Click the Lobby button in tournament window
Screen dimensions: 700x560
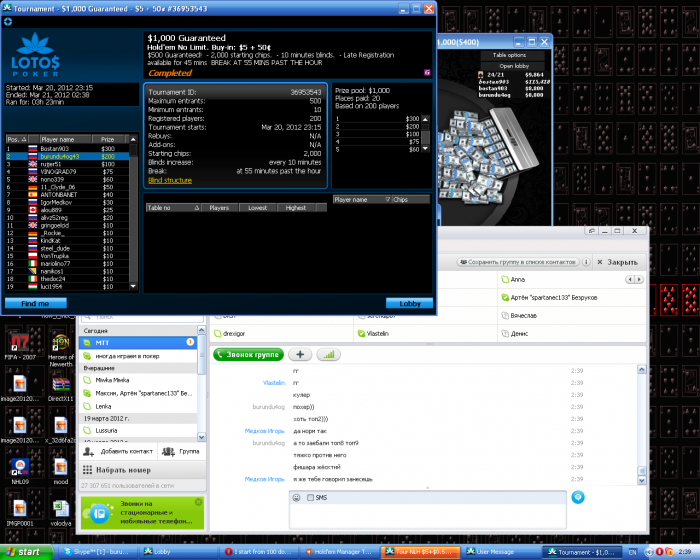pos(409,304)
